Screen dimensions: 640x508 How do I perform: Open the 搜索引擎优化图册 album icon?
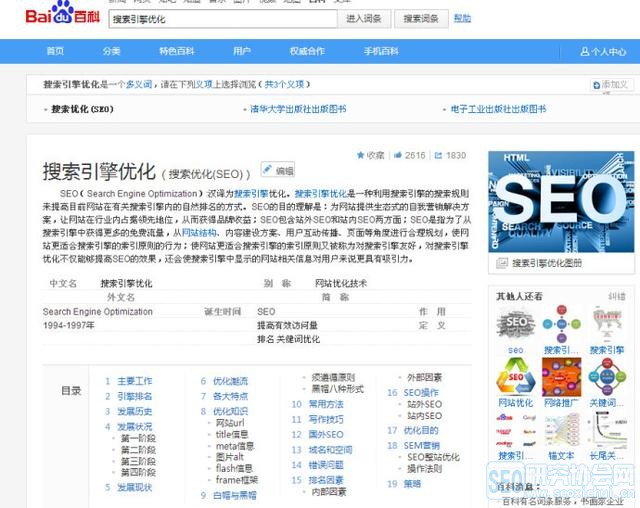[504, 264]
